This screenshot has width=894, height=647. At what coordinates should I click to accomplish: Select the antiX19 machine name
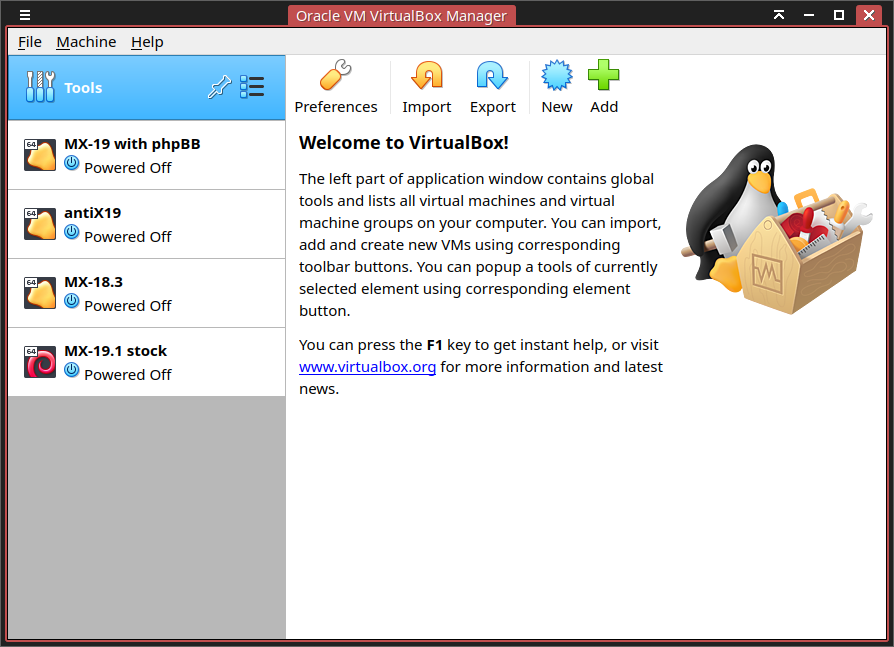pyautogui.click(x=92, y=213)
